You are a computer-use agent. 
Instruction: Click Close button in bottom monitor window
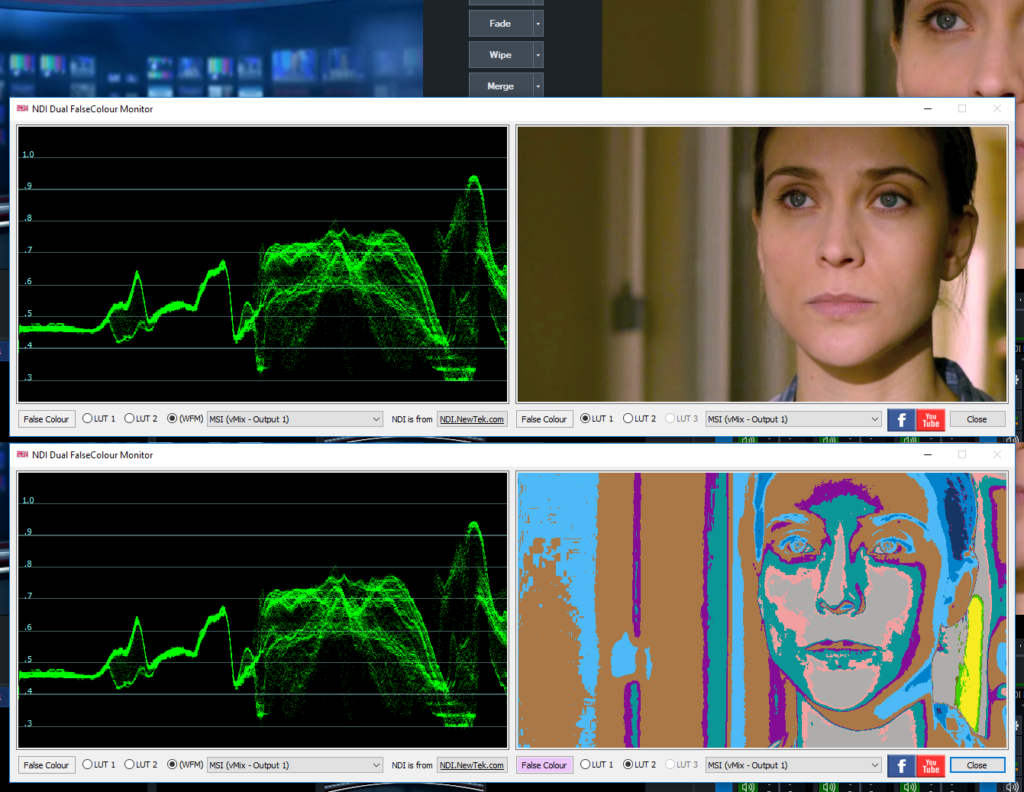(x=977, y=765)
